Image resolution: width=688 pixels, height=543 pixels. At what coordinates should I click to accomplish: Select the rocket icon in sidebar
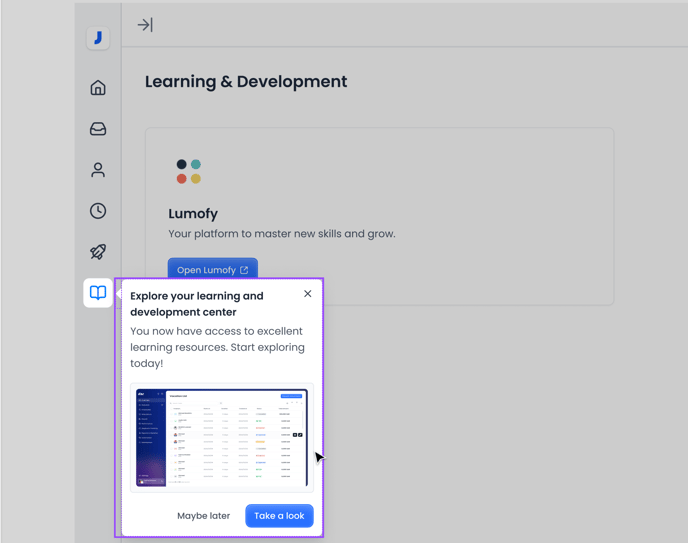pyautogui.click(x=98, y=252)
